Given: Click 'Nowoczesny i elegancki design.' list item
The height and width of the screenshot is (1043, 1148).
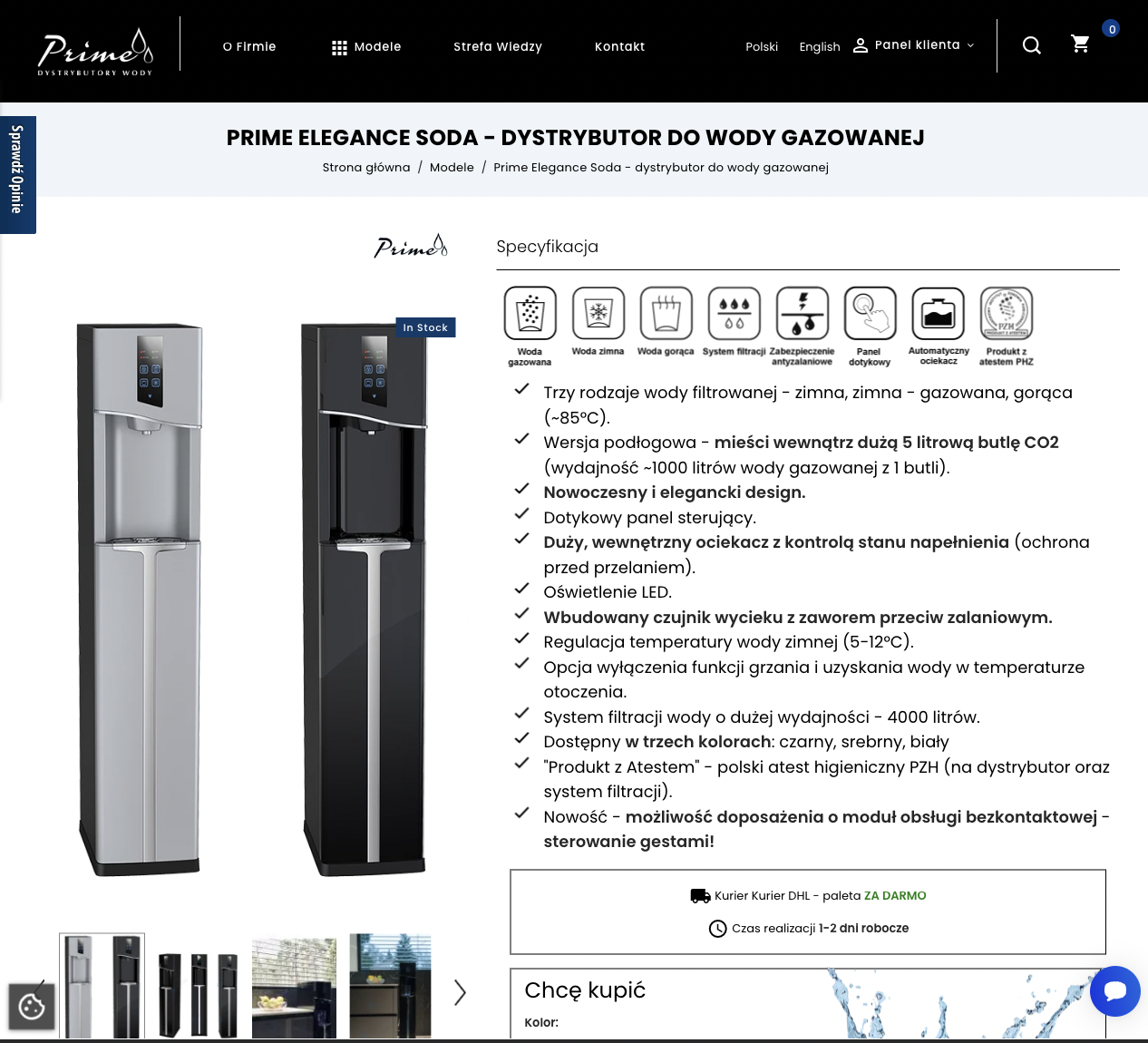Looking at the screenshot, I should 675,492.
